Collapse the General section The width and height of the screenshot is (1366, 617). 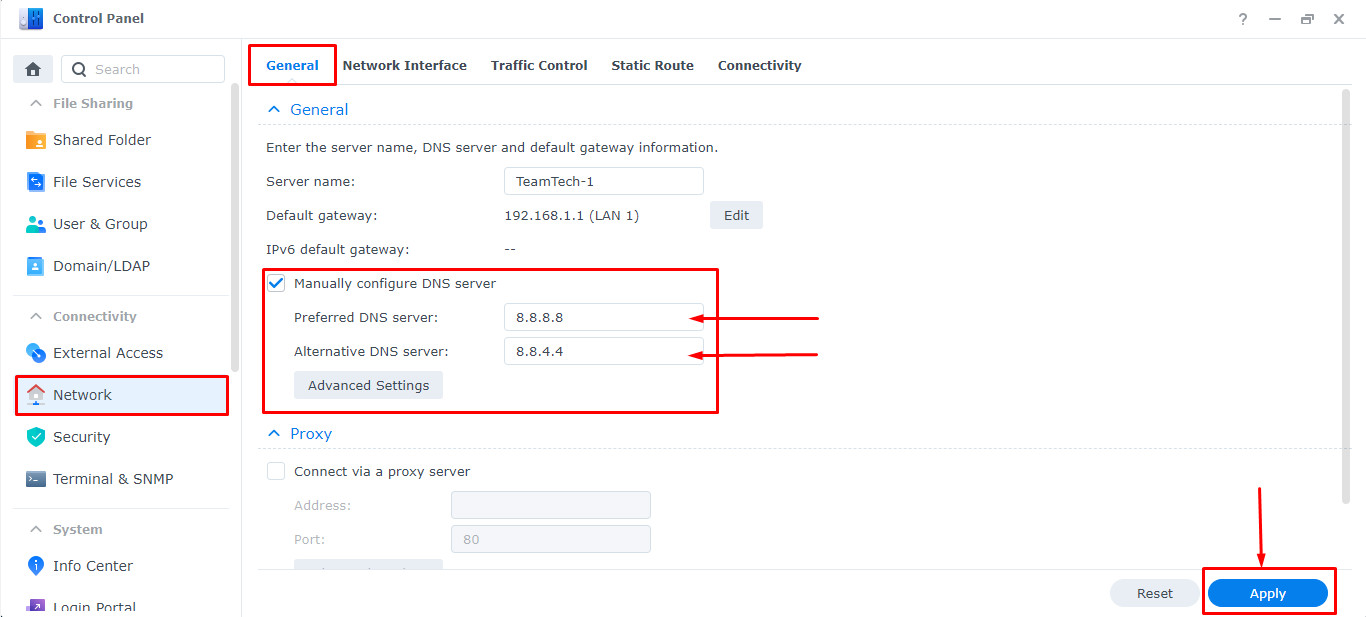[x=274, y=109]
